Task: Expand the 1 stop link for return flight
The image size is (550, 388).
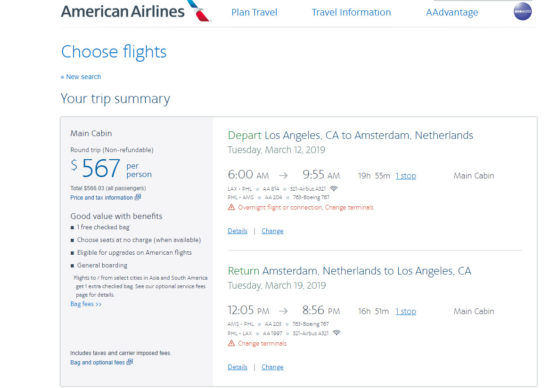Action: click(x=406, y=311)
